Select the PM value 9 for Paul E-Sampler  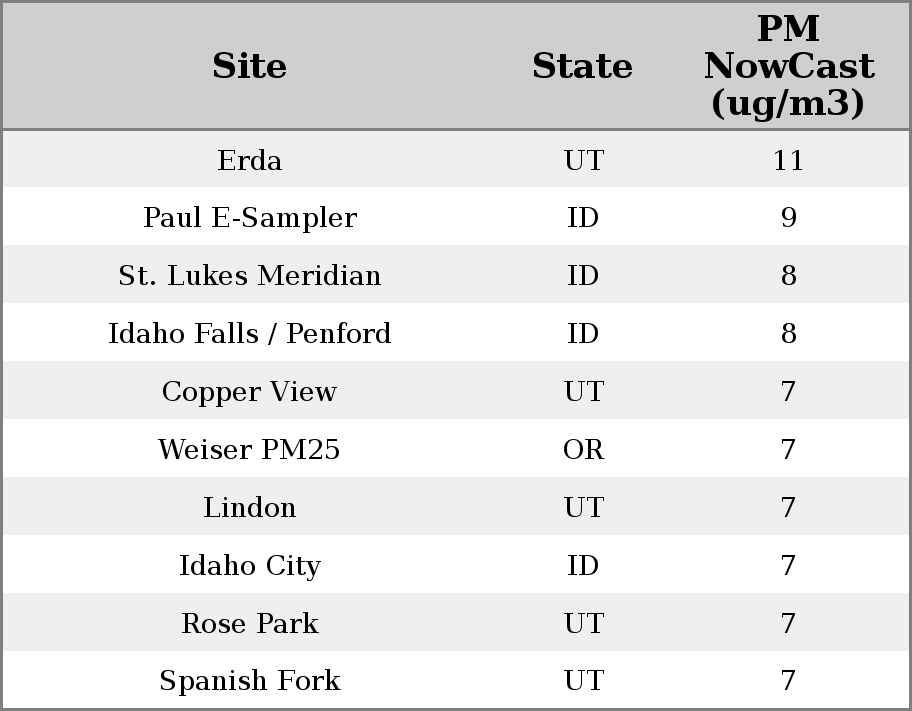(788, 218)
